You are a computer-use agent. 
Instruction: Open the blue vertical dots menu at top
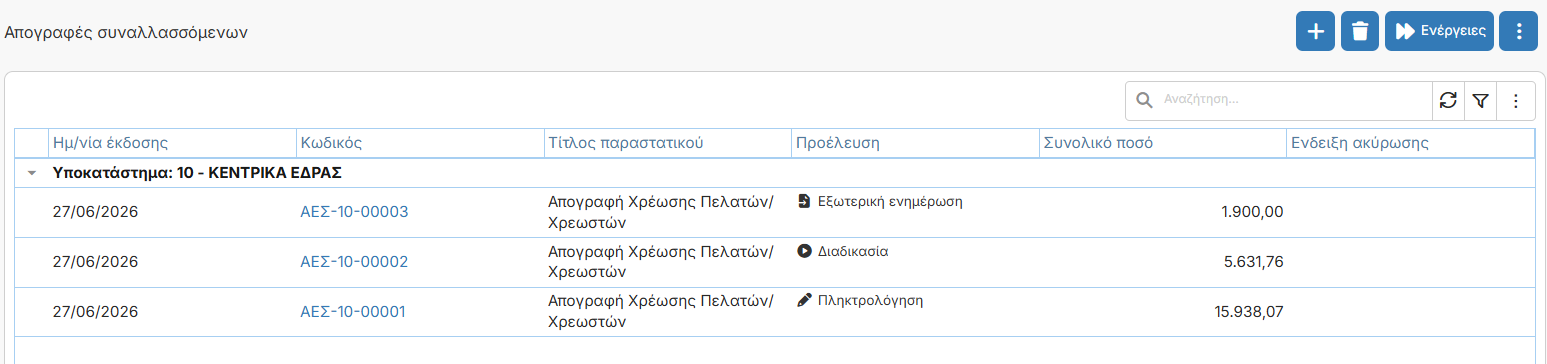(1519, 31)
